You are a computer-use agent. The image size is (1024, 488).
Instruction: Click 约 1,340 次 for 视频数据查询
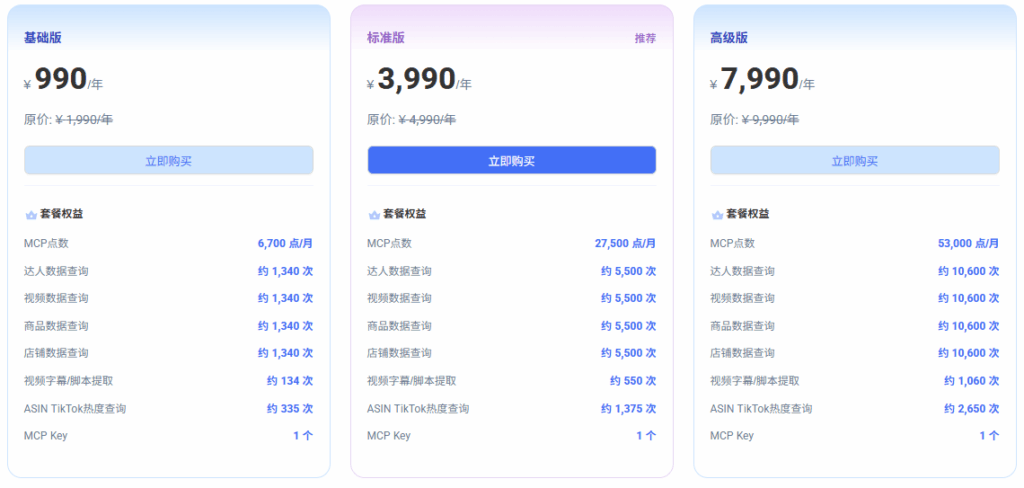tap(285, 299)
